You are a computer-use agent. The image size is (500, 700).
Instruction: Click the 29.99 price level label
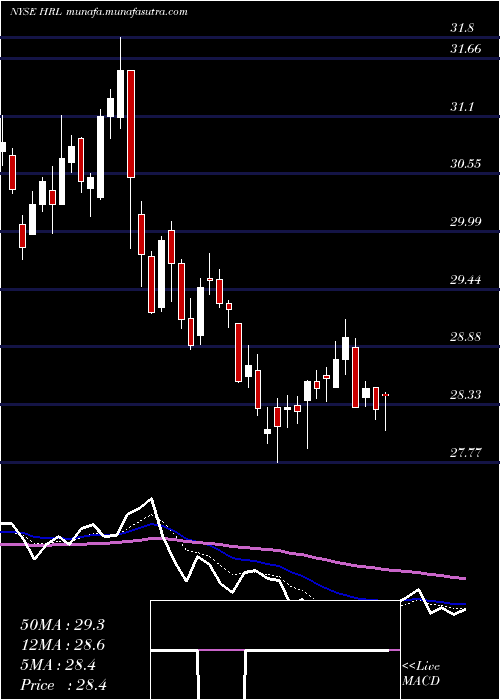(466, 222)
